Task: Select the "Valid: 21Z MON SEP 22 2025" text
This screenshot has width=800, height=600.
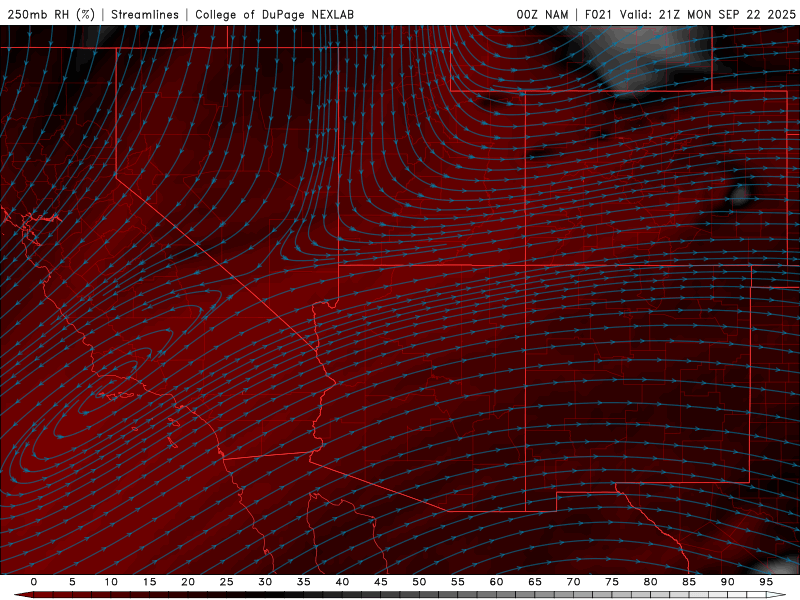Action: pyautogui.click(x=708, y=14)
